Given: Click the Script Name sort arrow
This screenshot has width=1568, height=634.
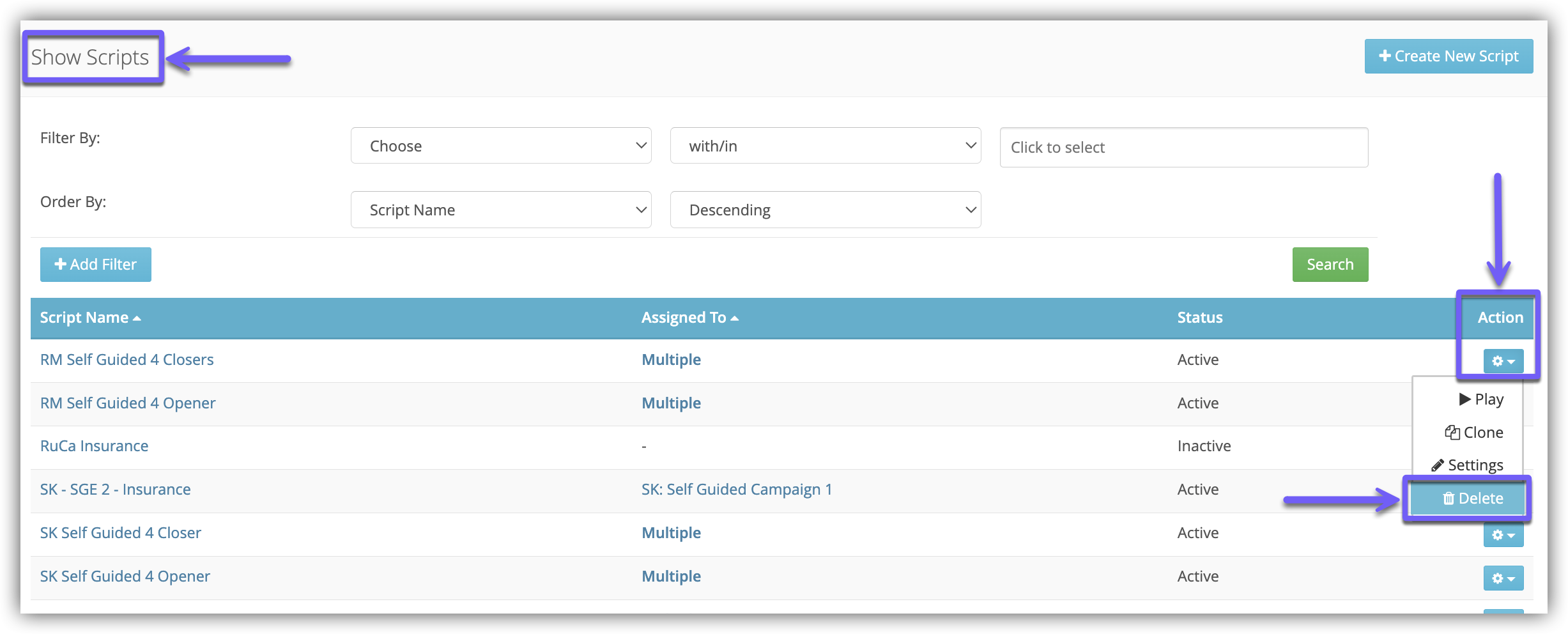Looking at the screenshot, I should click(x=137, y=318).
